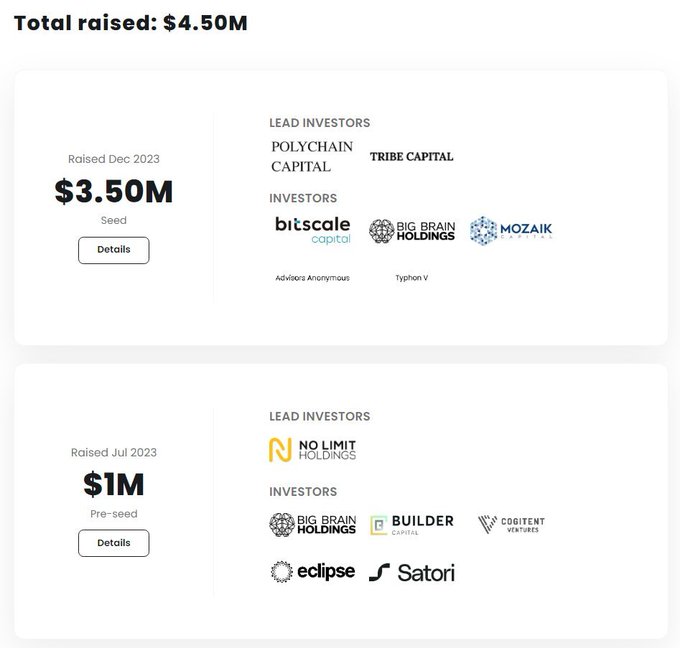Viewport: 680px width, 648px height.
Task: Select the Builder Capital logo
Action: point(412,524)
